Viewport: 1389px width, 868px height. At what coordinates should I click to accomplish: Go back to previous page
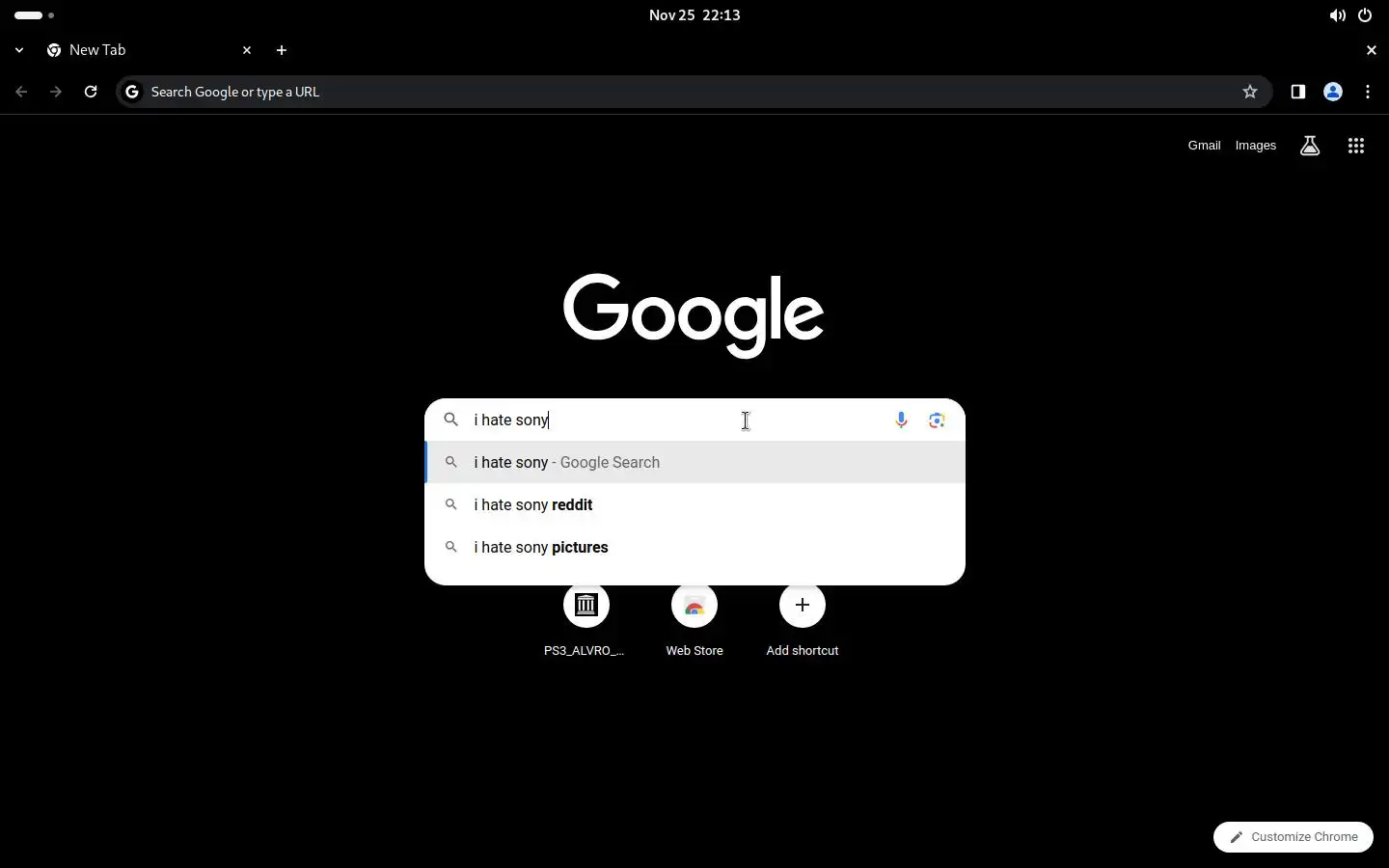coord(21,92)
